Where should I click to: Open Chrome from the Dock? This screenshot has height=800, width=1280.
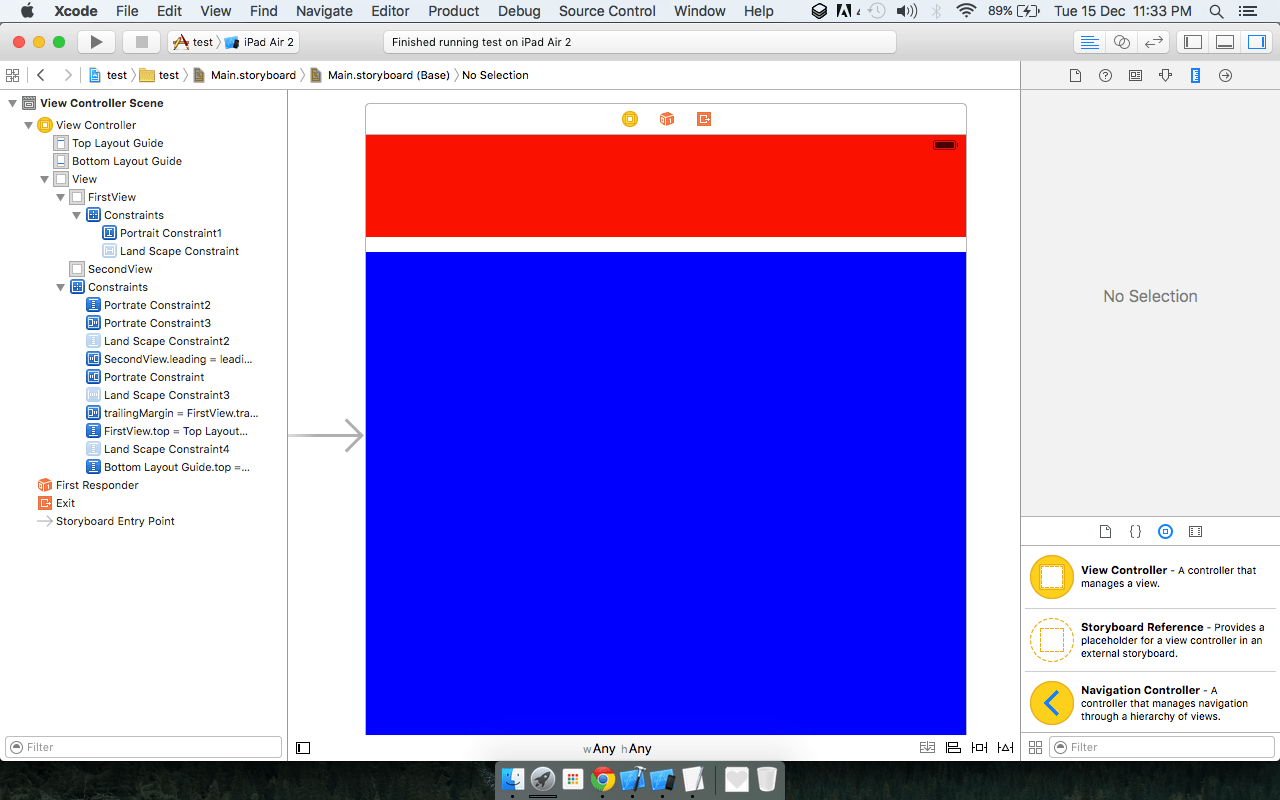pos(602,779)
